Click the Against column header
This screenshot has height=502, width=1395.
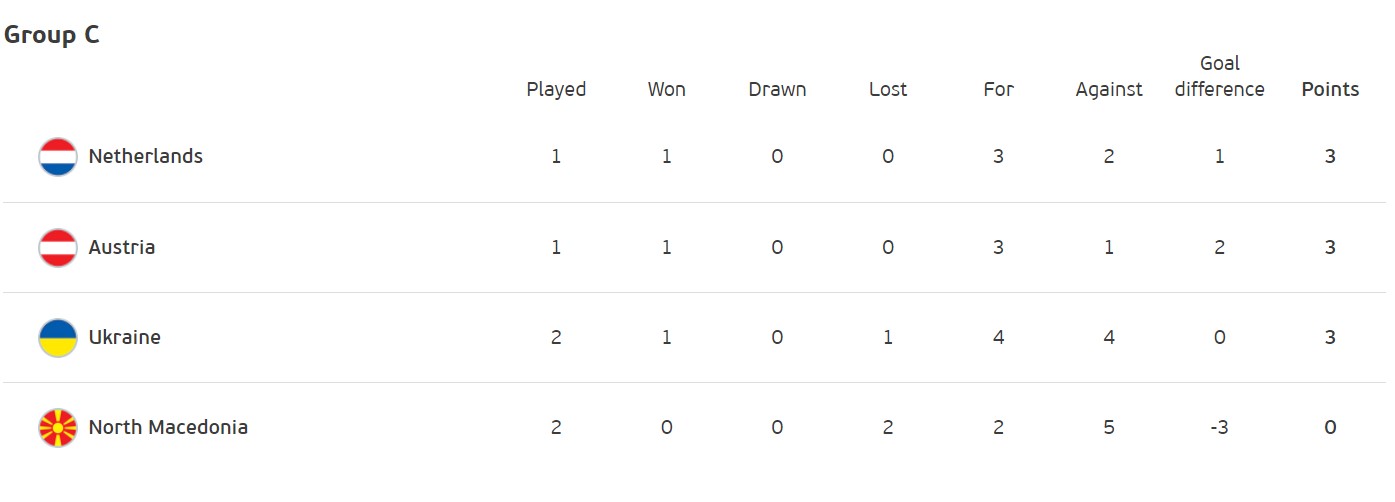1109,89
